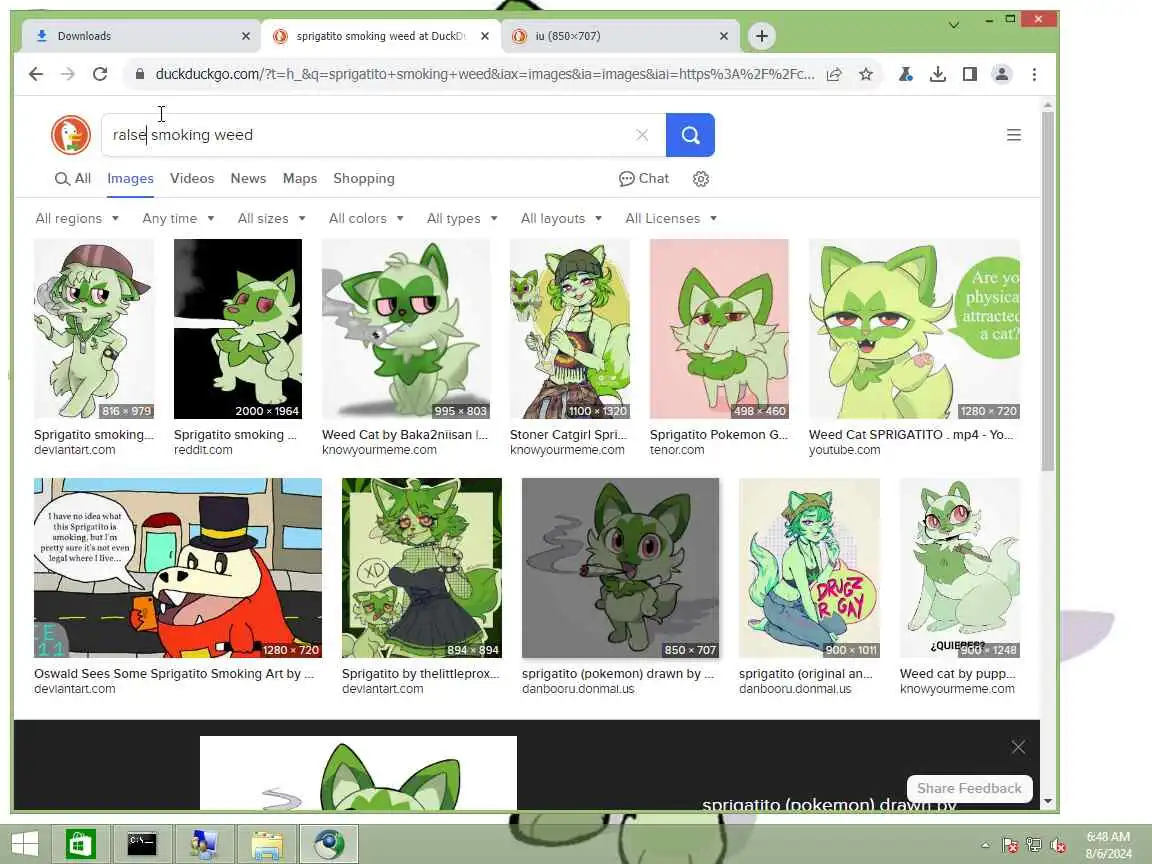The height and width of the screenshot is (864, 1152).
Task: Click the 'Weed cat by pupp...' title link
Action: tap(957, 674)
